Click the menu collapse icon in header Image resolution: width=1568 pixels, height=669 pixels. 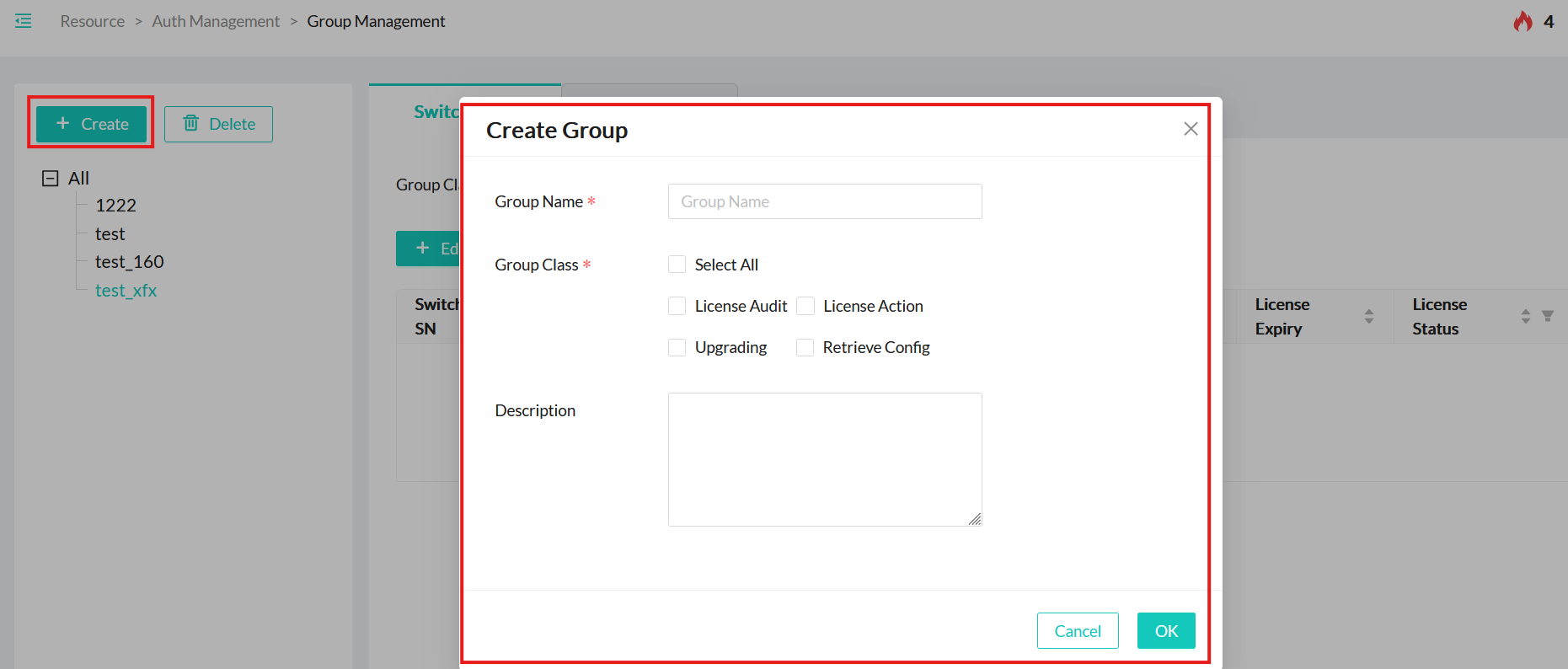pyautogui.click(x=24, y=21)
